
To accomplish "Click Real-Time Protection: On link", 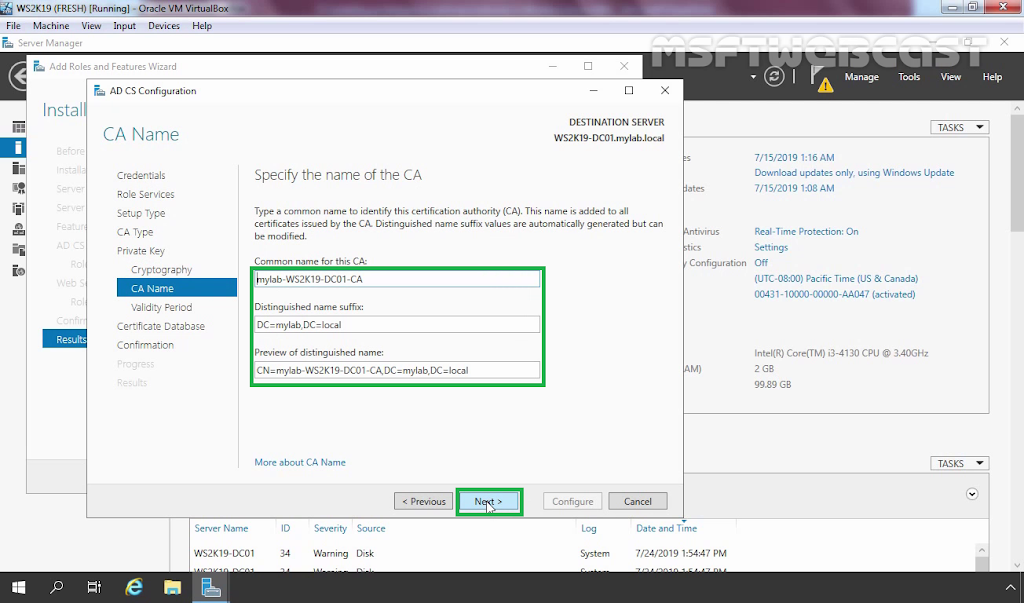I will coord(806,231).
